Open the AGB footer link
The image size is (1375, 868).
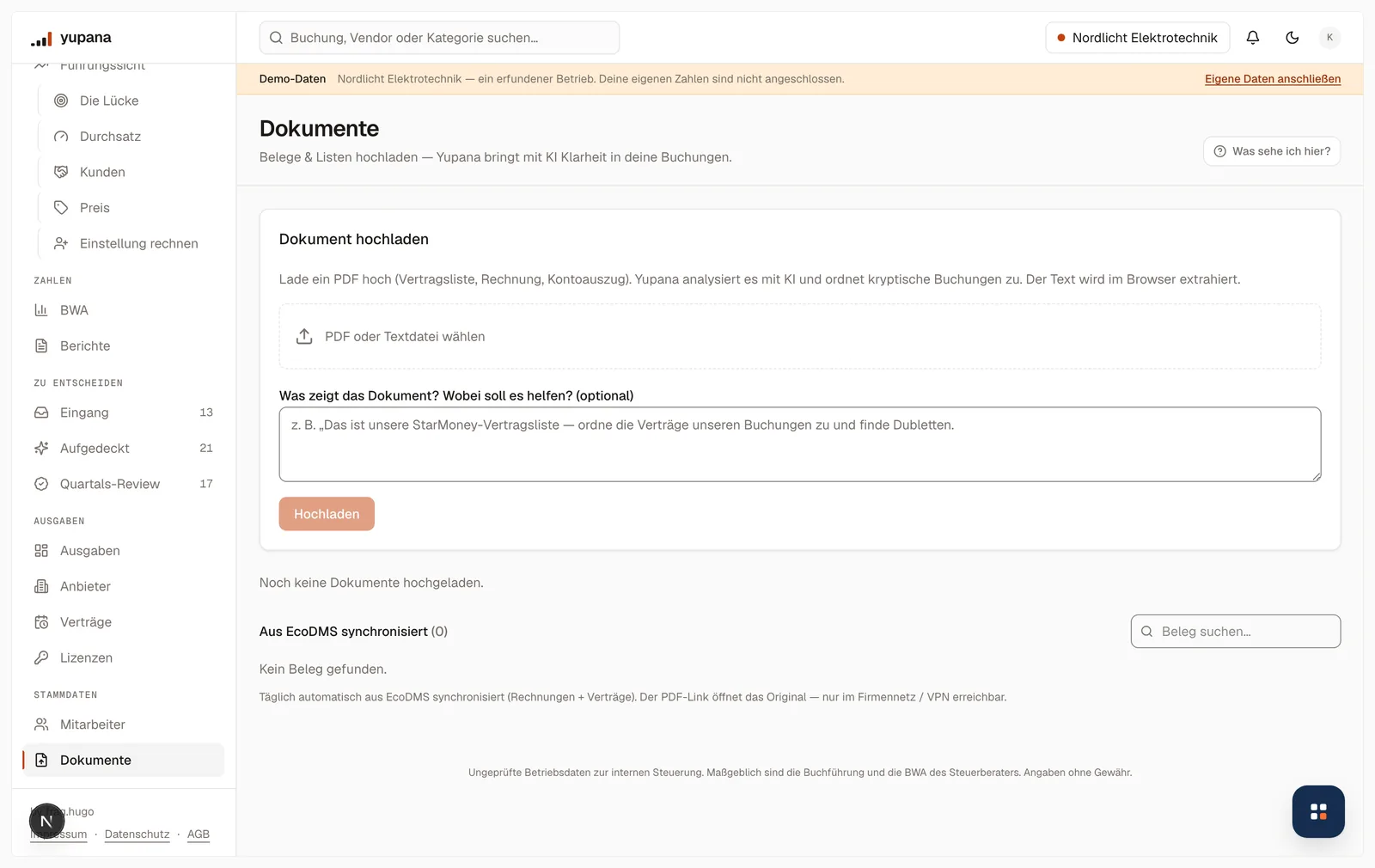coord(199,834)
